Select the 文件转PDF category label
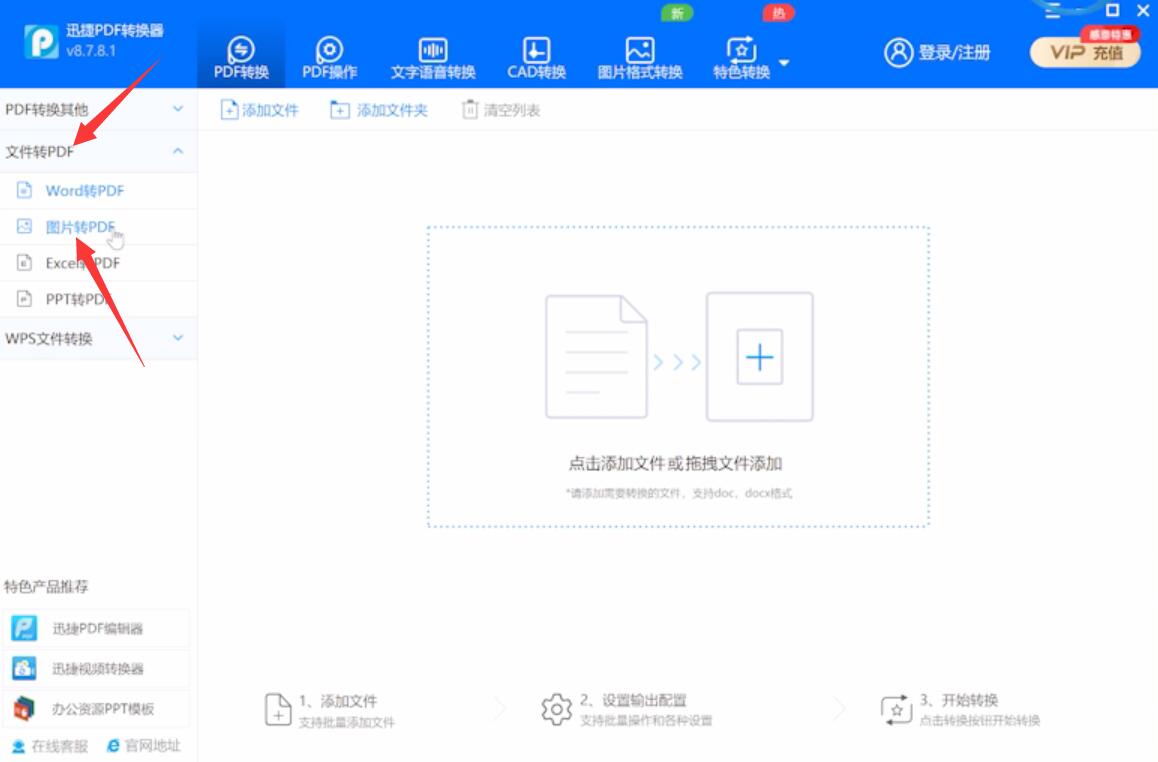Screen dimensions: 1158x762 40,151
